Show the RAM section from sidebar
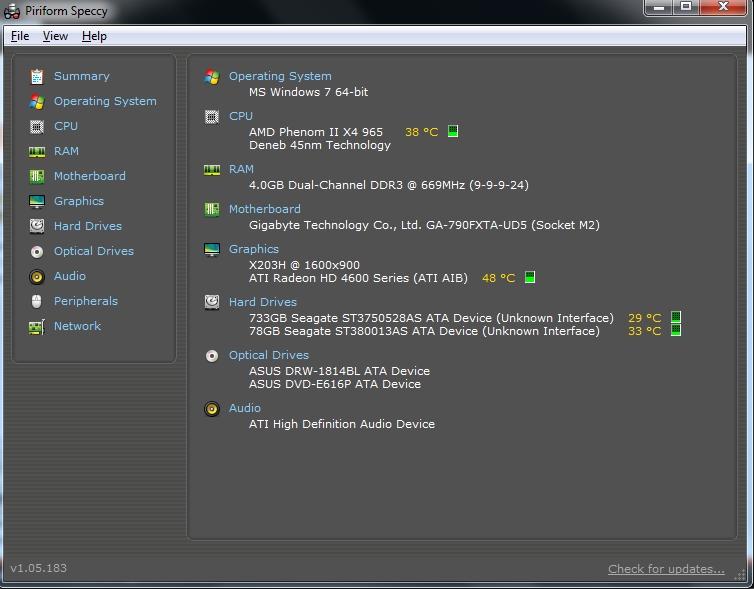 pyautogui.click(x=66, y=151)
